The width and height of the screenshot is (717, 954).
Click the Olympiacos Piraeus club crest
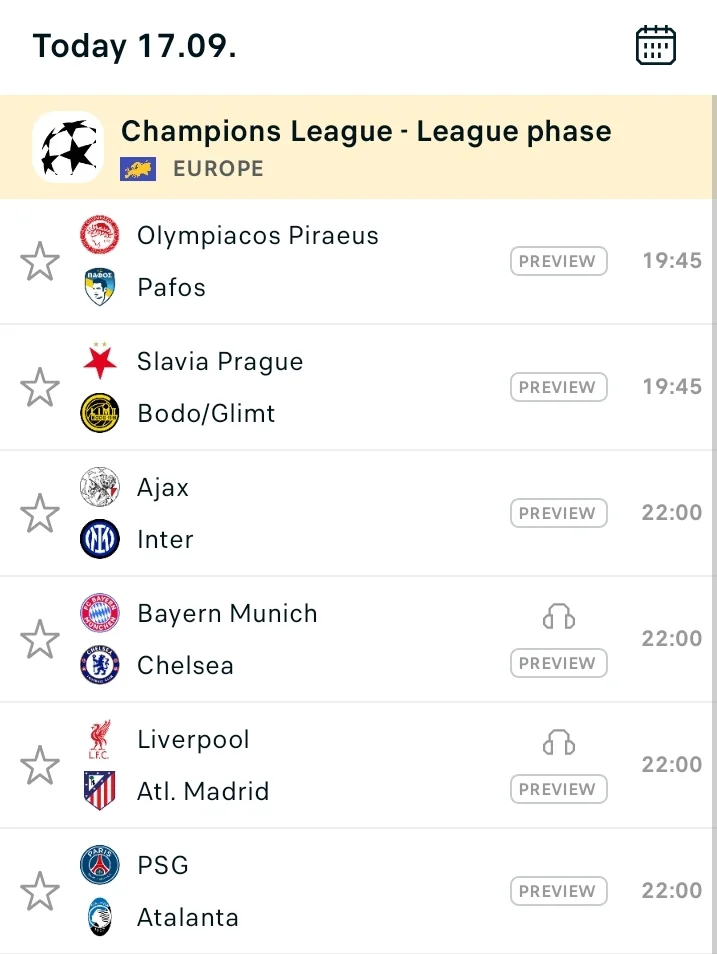click(100, 235)
